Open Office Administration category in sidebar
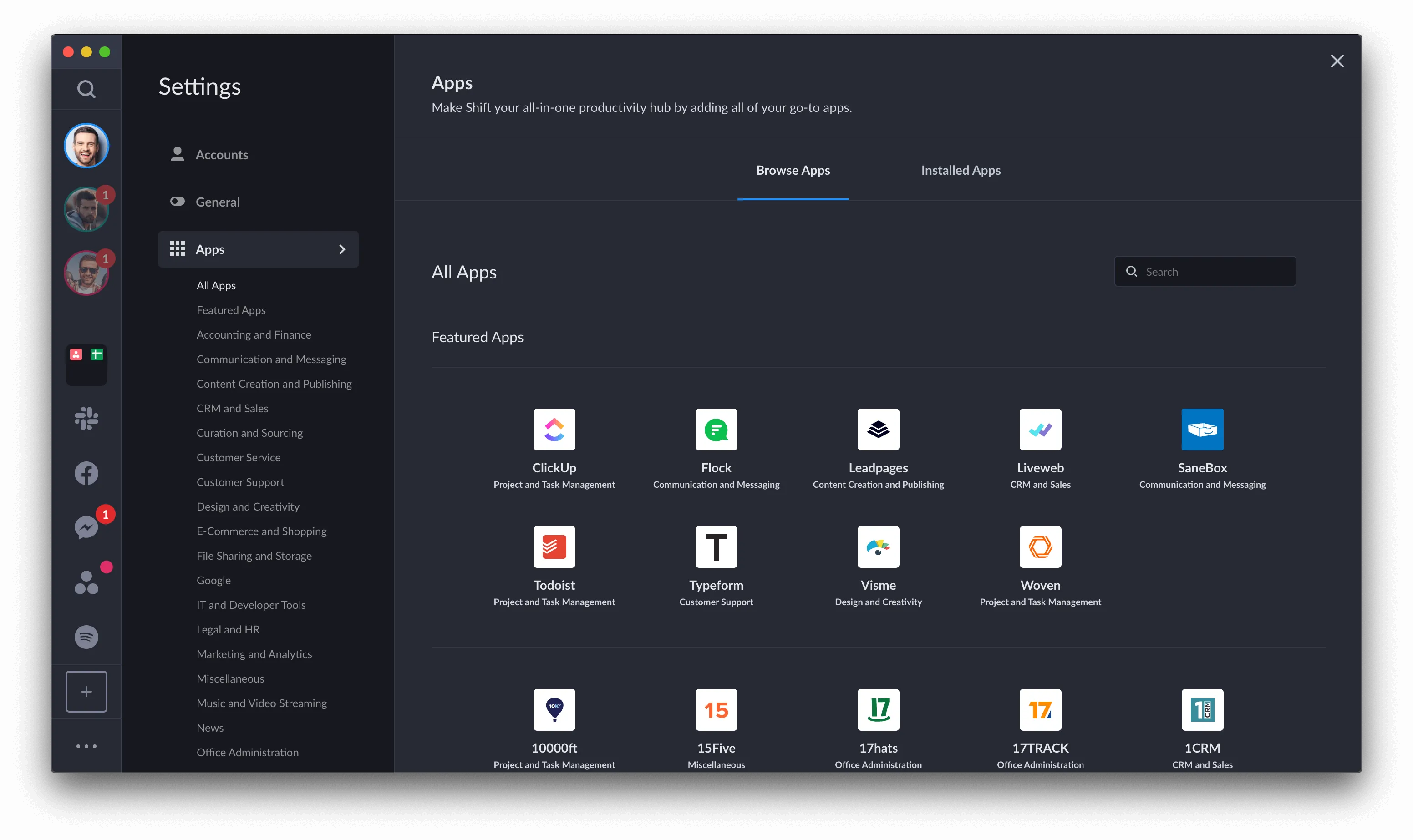Screen dimensions: 1413x840 tap(247, 752)
